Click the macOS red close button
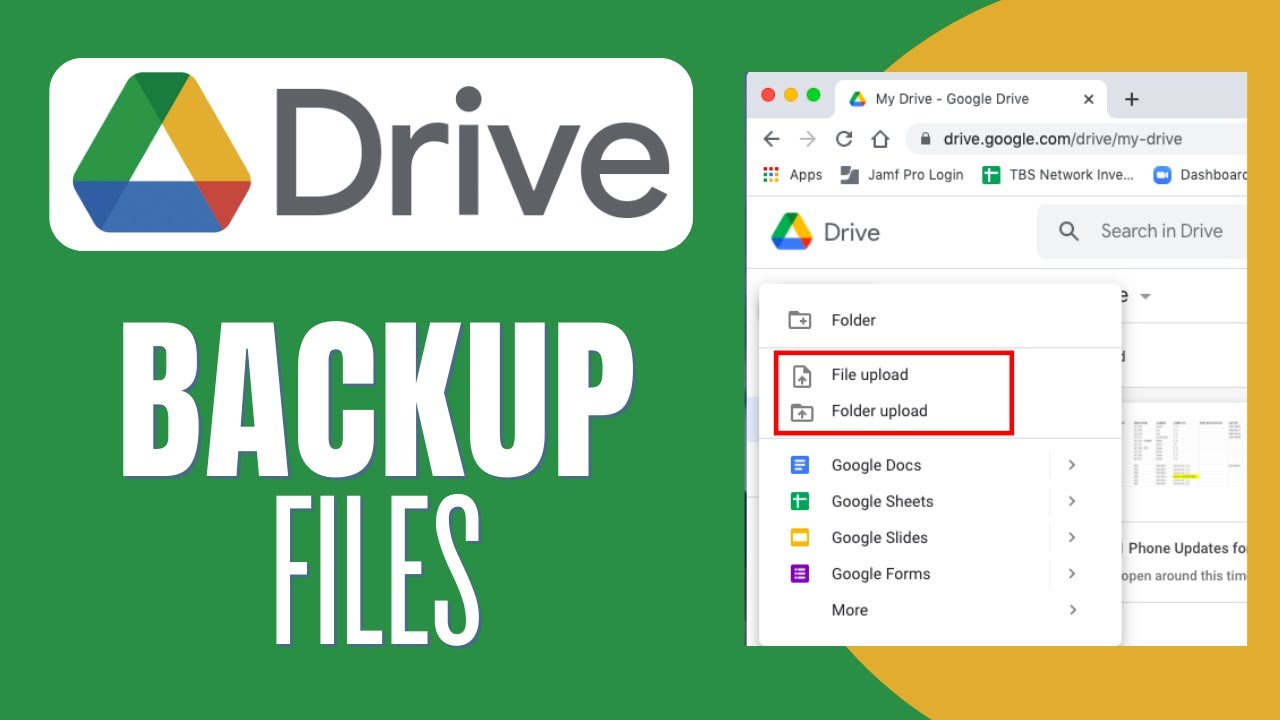 [768, 95]
